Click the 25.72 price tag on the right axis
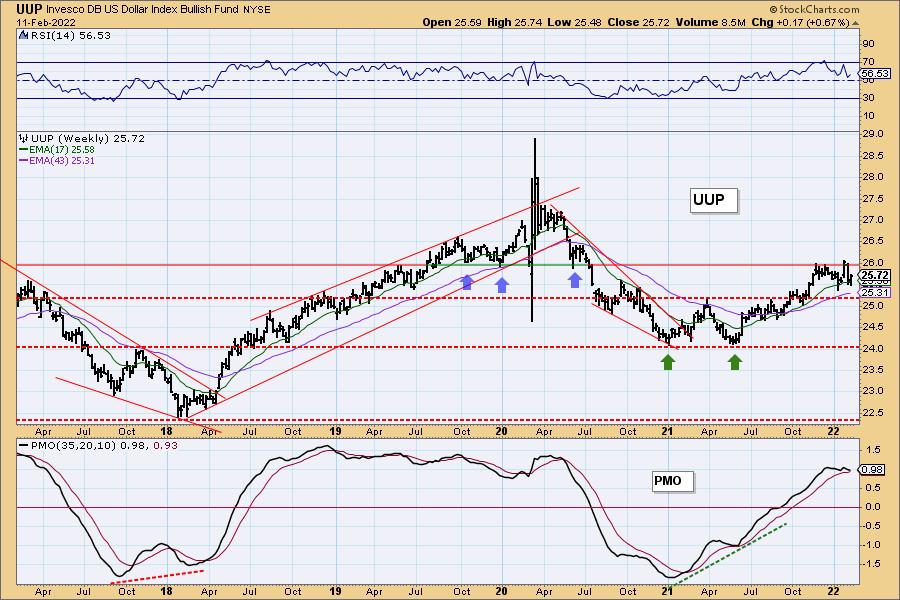900x600 pixels. coord(874,276)
